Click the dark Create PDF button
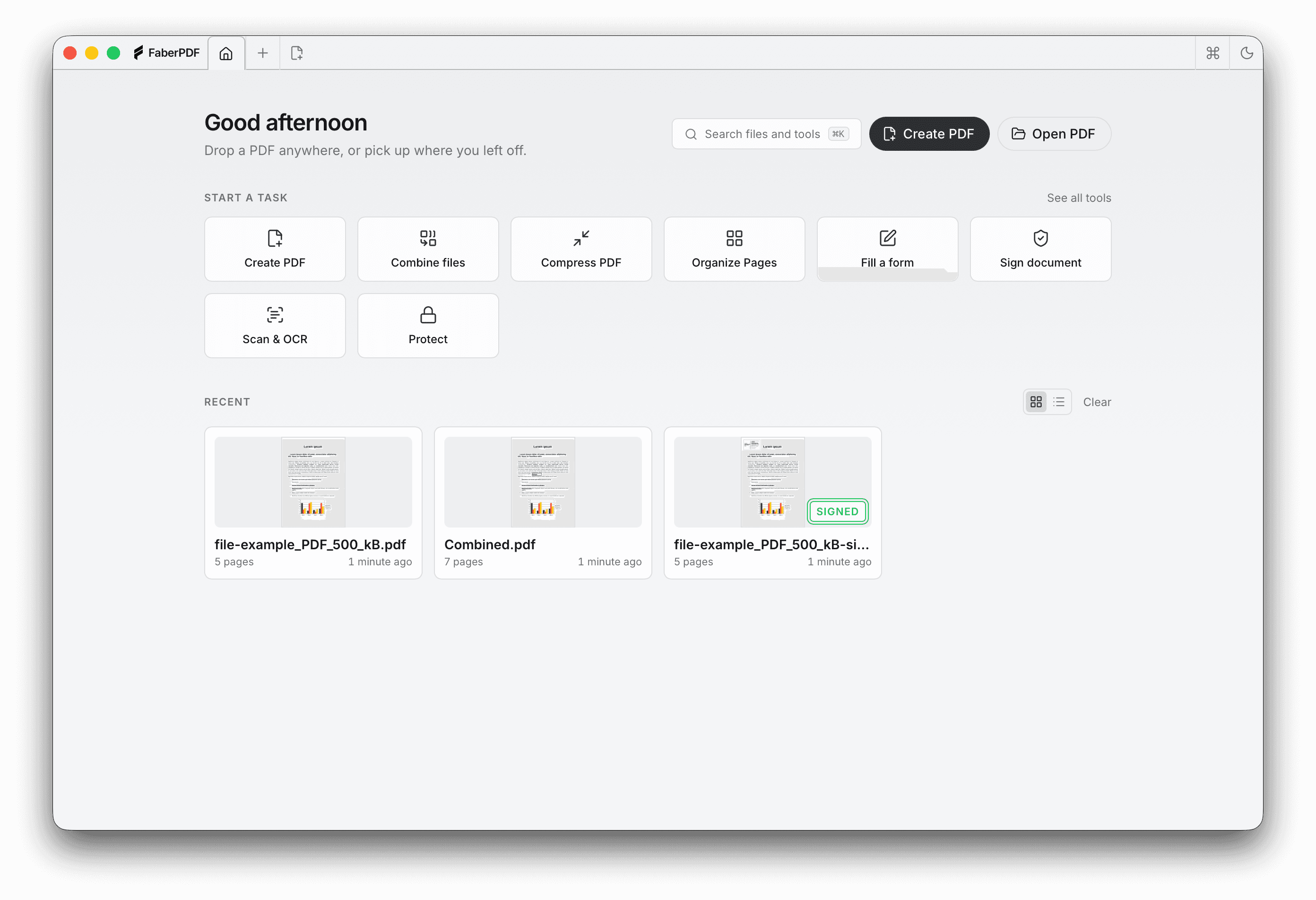This screenshot has width=1316, height=900. (x=929, y=134)
